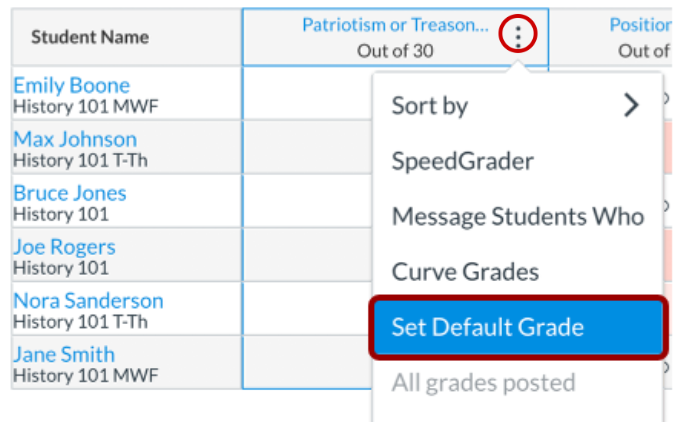Open Emily Boone's student profile
Screen dimensions: 676x422
coord(72,85)
